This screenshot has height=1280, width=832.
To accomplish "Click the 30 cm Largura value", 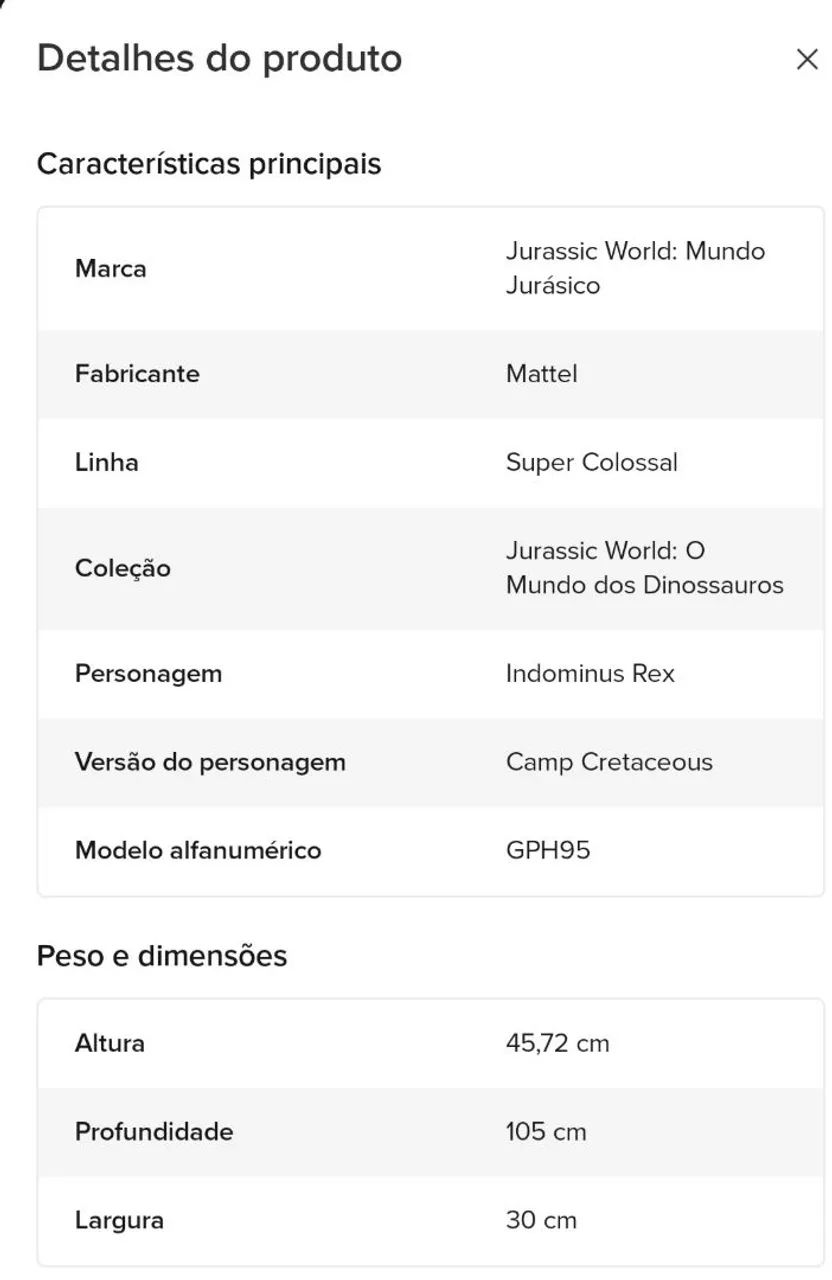I will tap(541, 1221).
